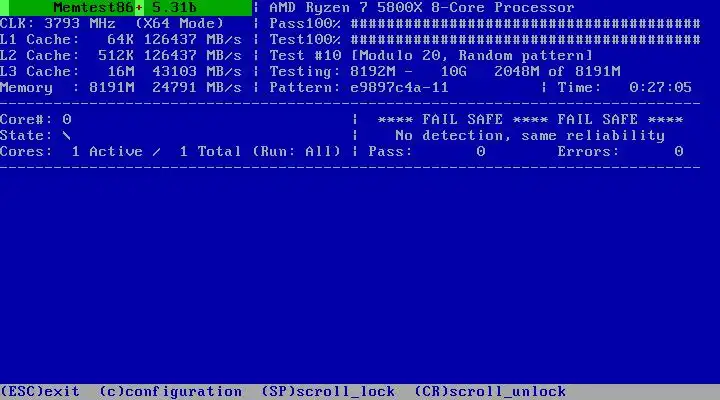Click the Errors count value

(x=679, y=152)
